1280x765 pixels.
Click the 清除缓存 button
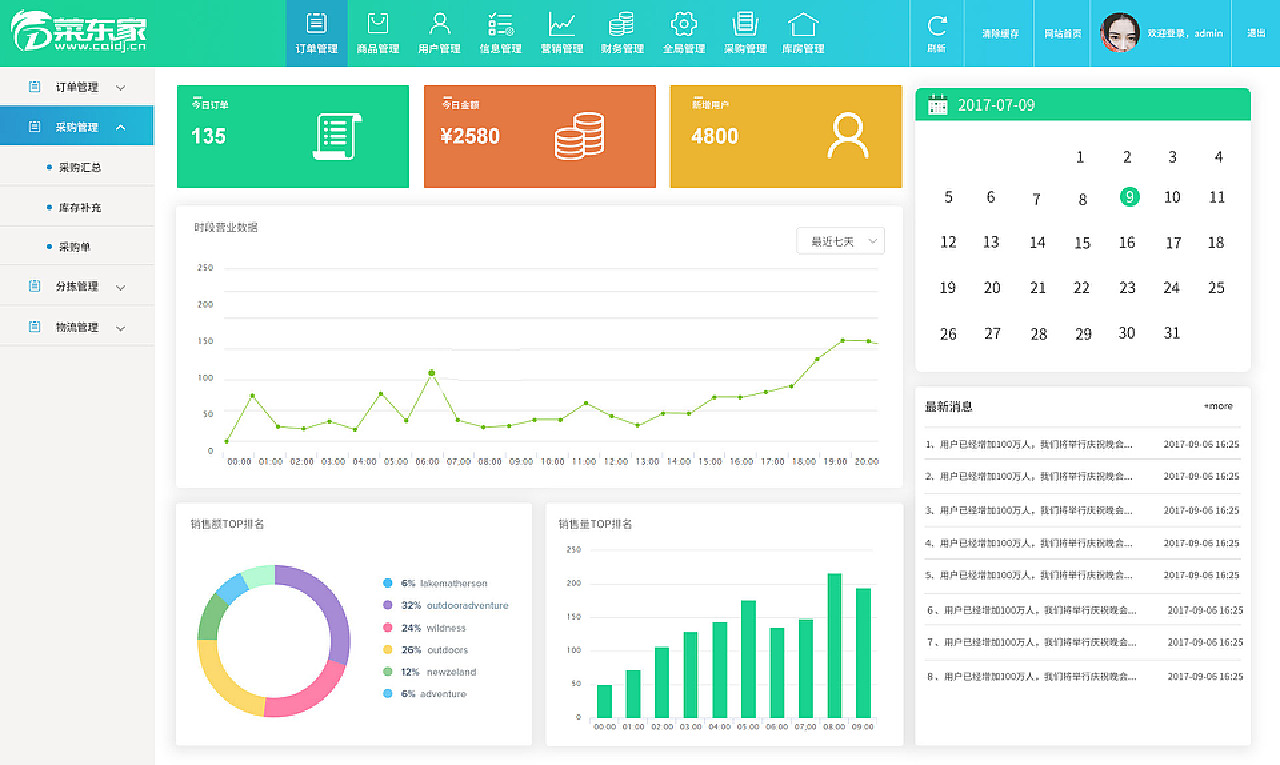1000,33
